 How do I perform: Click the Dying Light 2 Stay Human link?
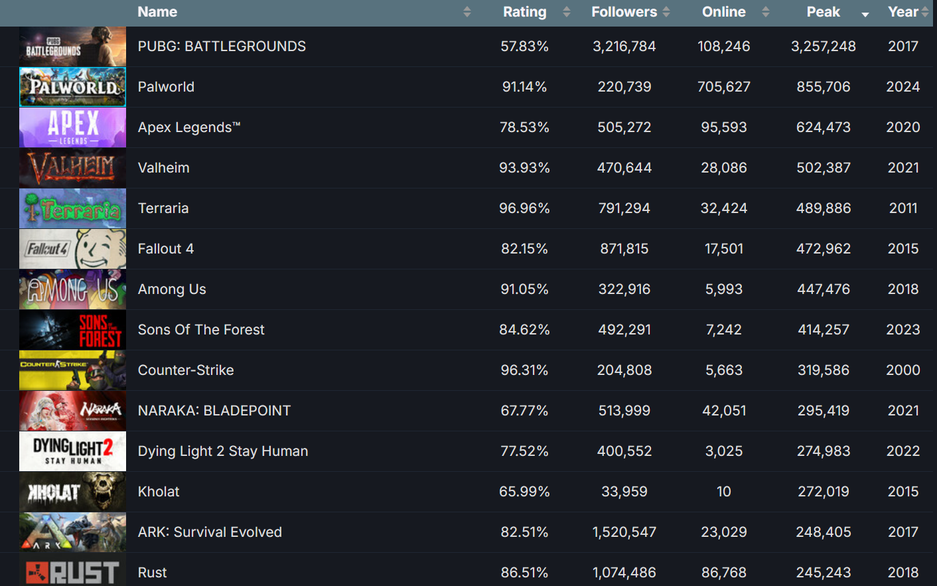tap(223, 451)
